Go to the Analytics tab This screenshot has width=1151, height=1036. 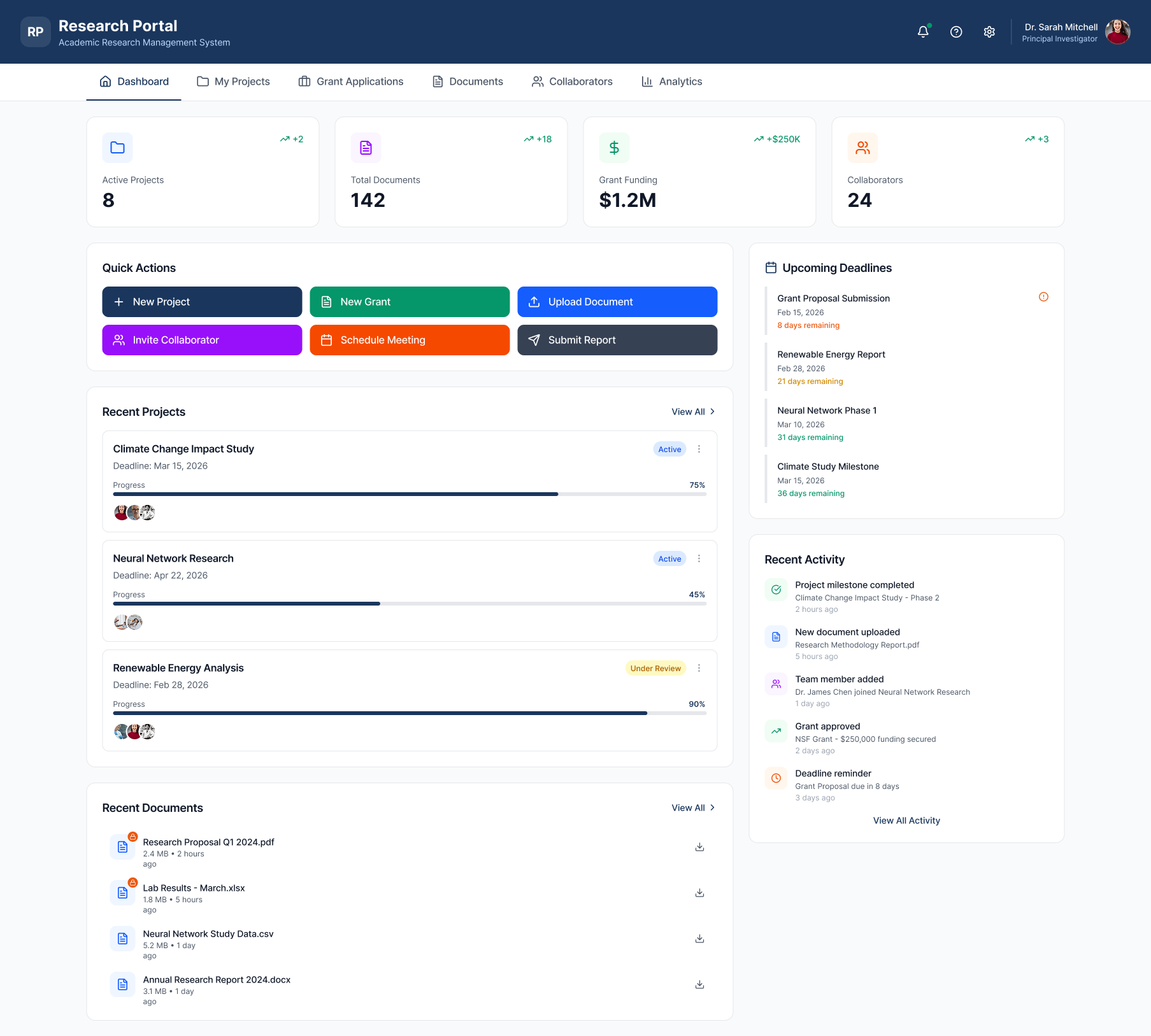671,82
